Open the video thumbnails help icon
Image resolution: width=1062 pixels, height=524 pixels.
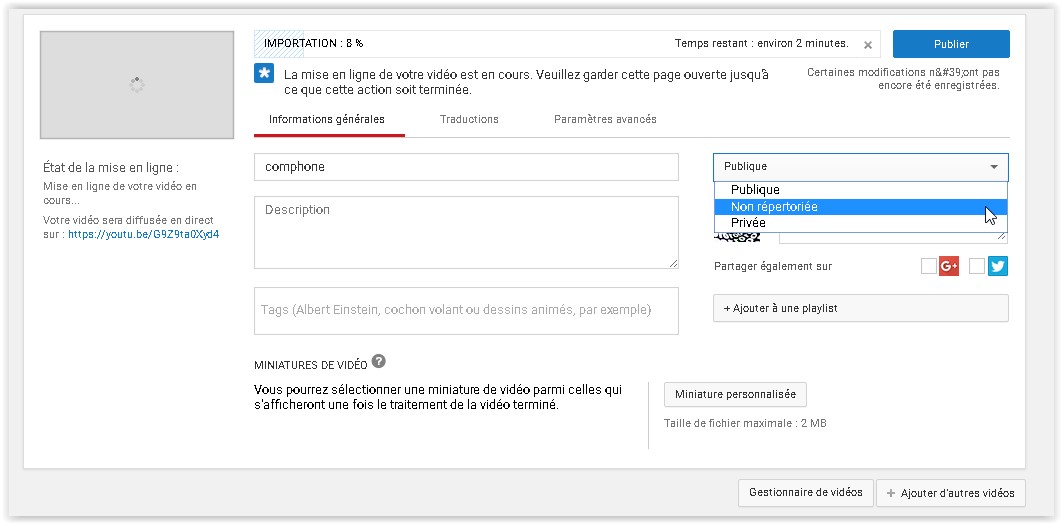379,361
